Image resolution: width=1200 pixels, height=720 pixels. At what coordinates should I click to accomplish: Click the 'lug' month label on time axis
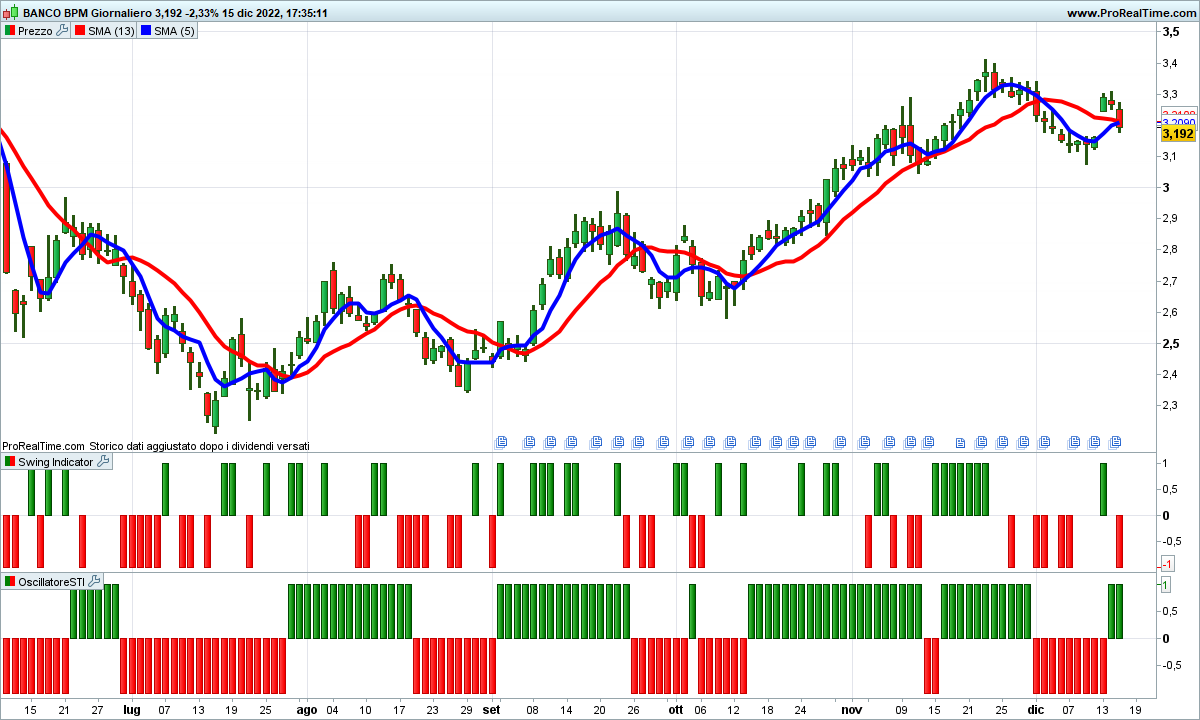point(132,709)
